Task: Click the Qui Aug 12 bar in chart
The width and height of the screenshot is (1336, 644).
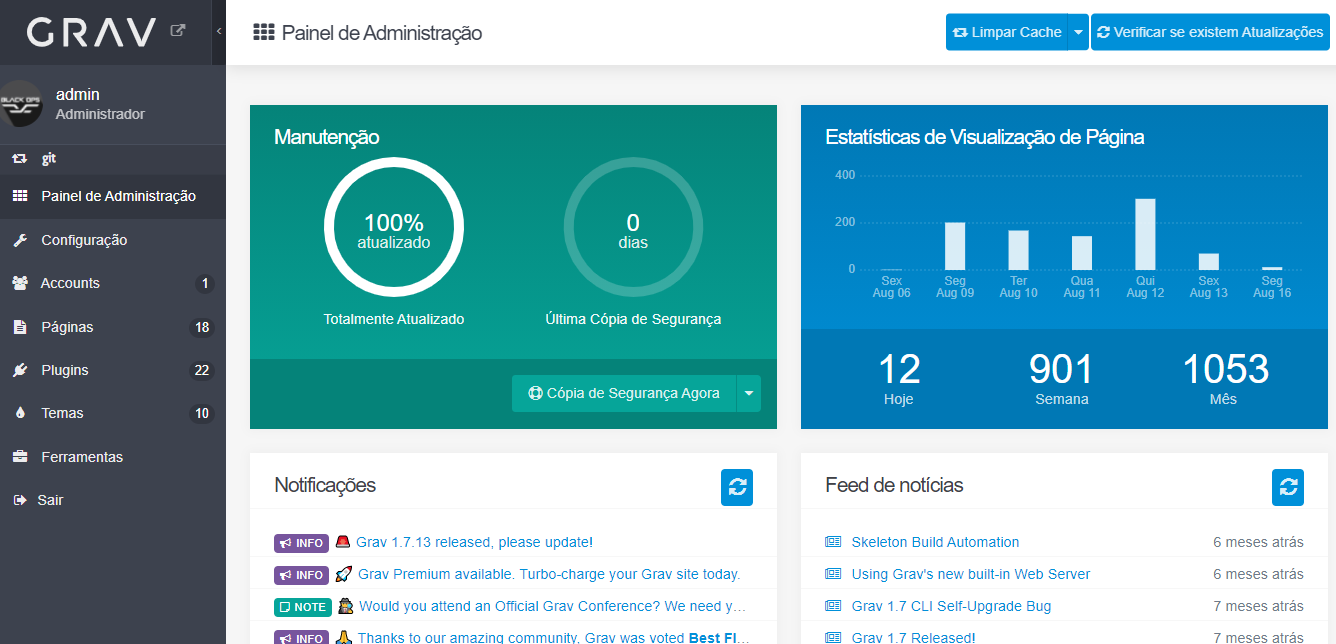Action: coord(1145,234)
